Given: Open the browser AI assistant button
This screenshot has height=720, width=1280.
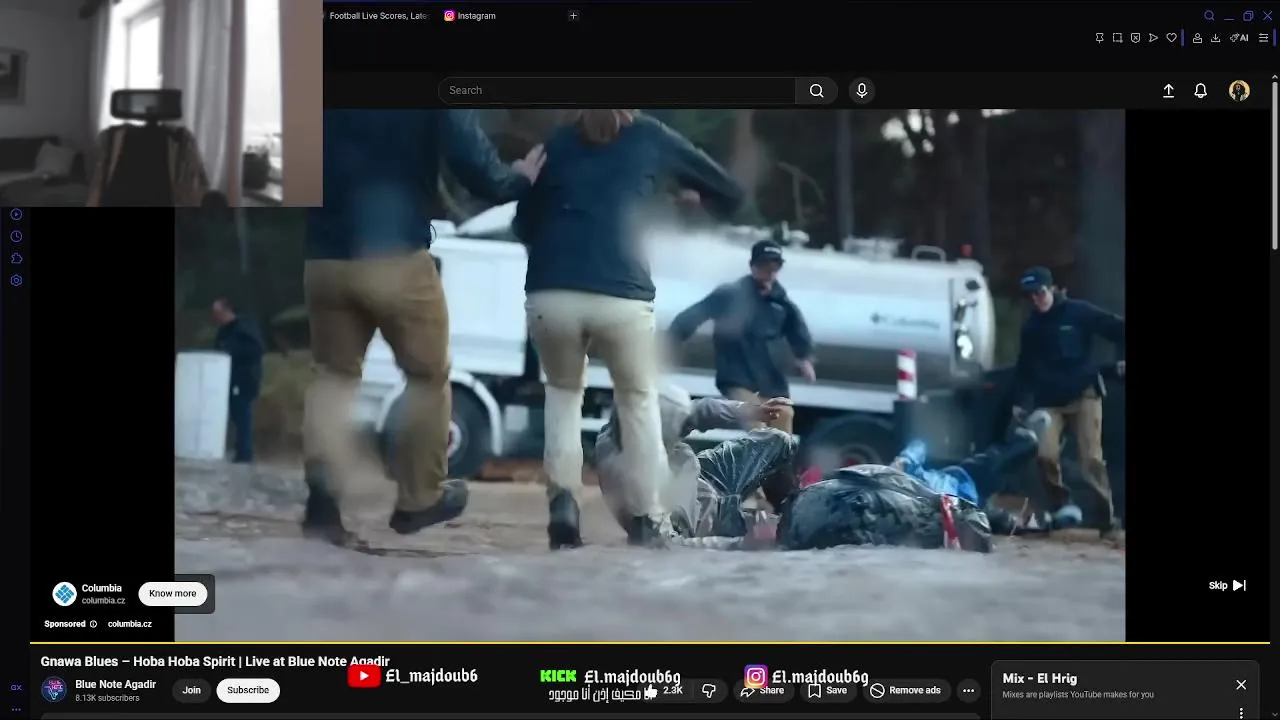Looking at the screenshot, I should pyautogui.click(x=1239, y=38).
